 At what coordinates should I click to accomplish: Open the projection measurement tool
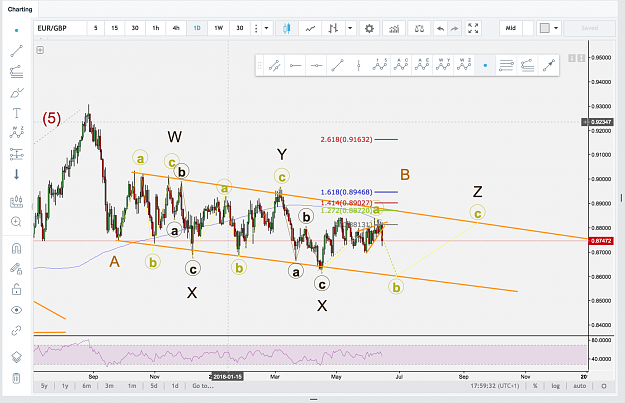tap(16, 154)
